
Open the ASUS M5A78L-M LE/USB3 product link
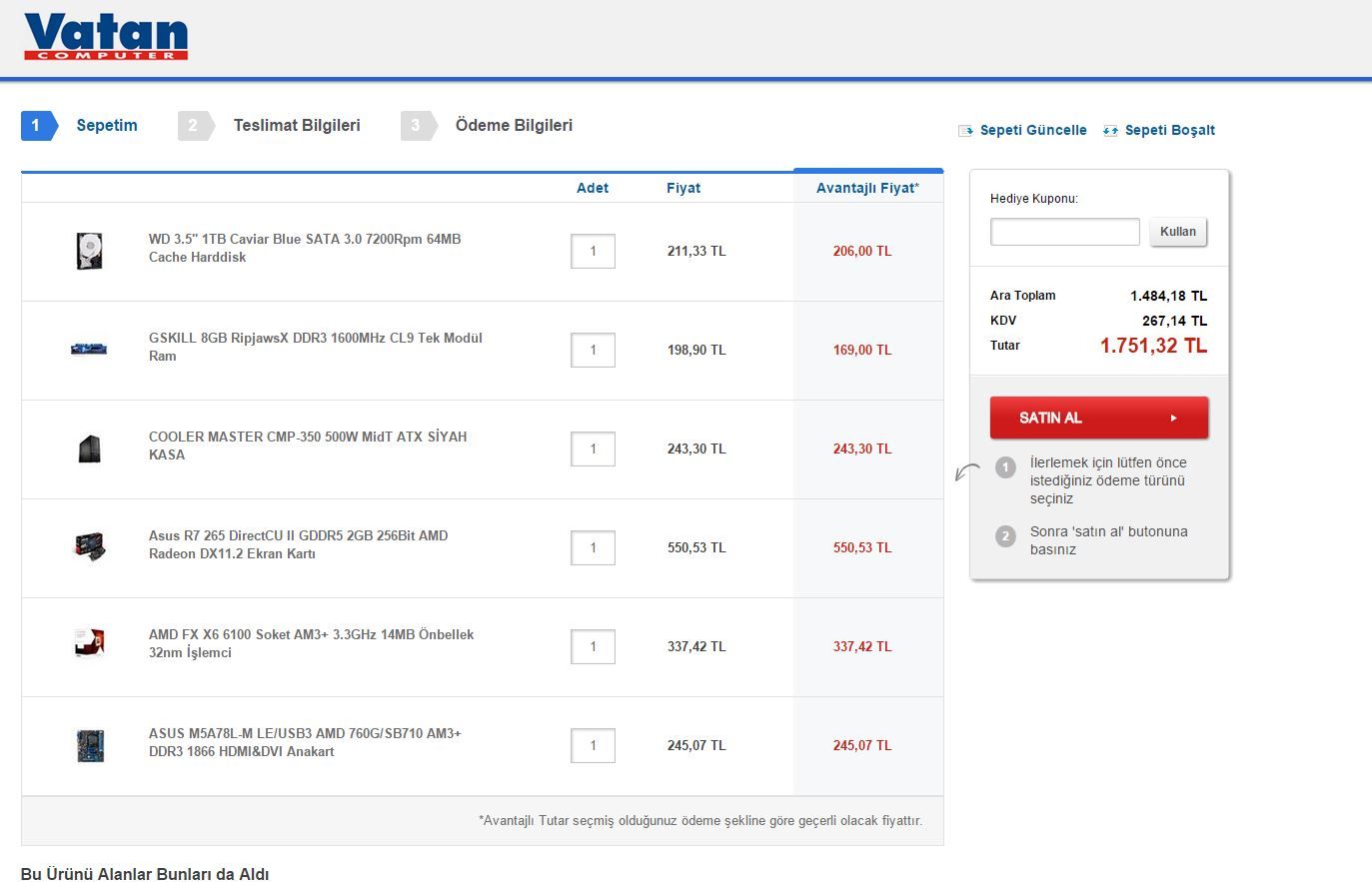305,742
